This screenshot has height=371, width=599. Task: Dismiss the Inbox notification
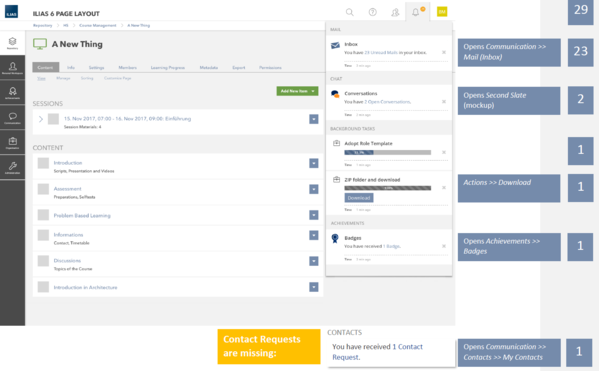(444, 52)
